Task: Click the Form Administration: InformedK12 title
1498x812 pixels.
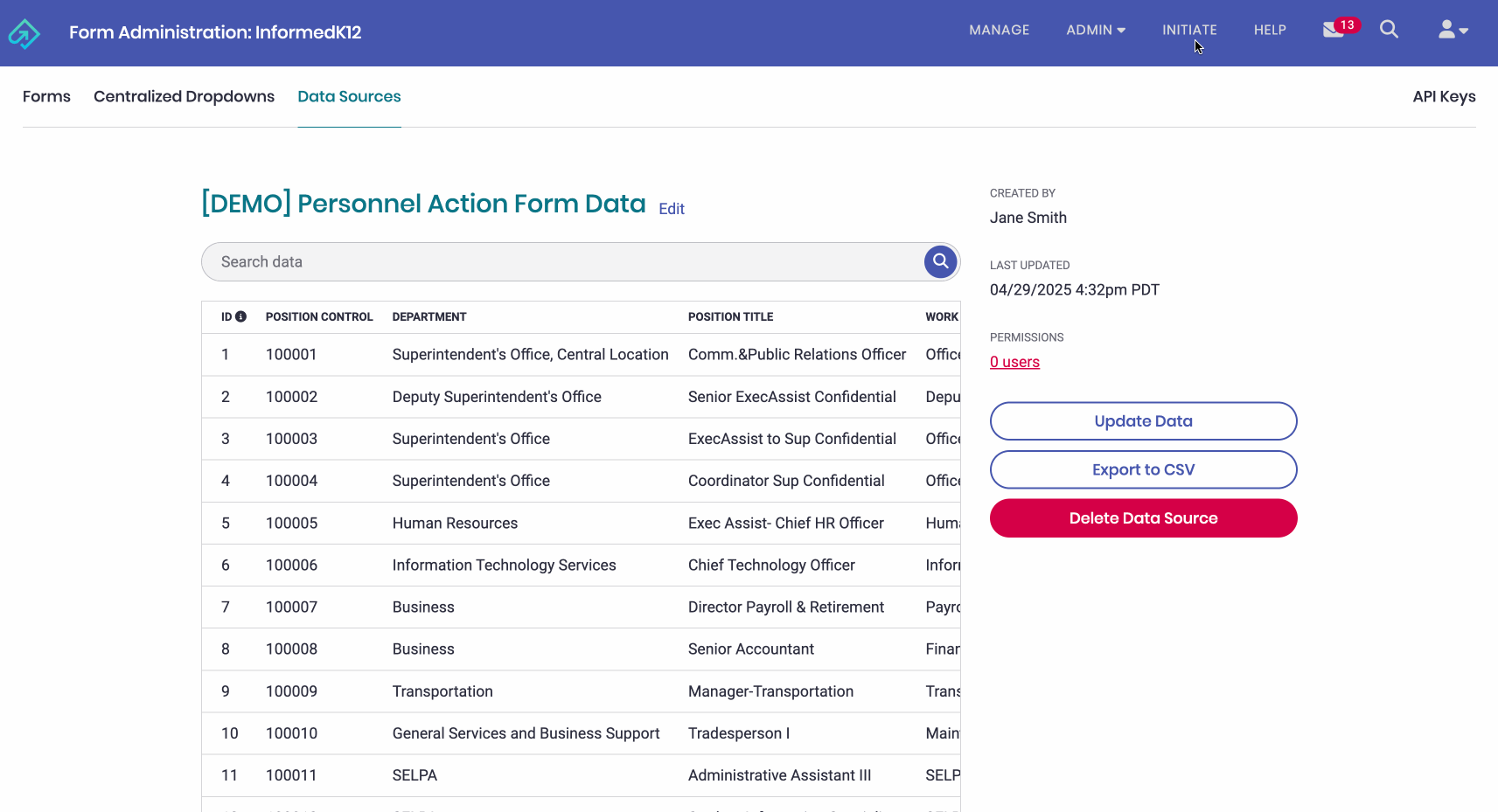Action: point(215,32)
